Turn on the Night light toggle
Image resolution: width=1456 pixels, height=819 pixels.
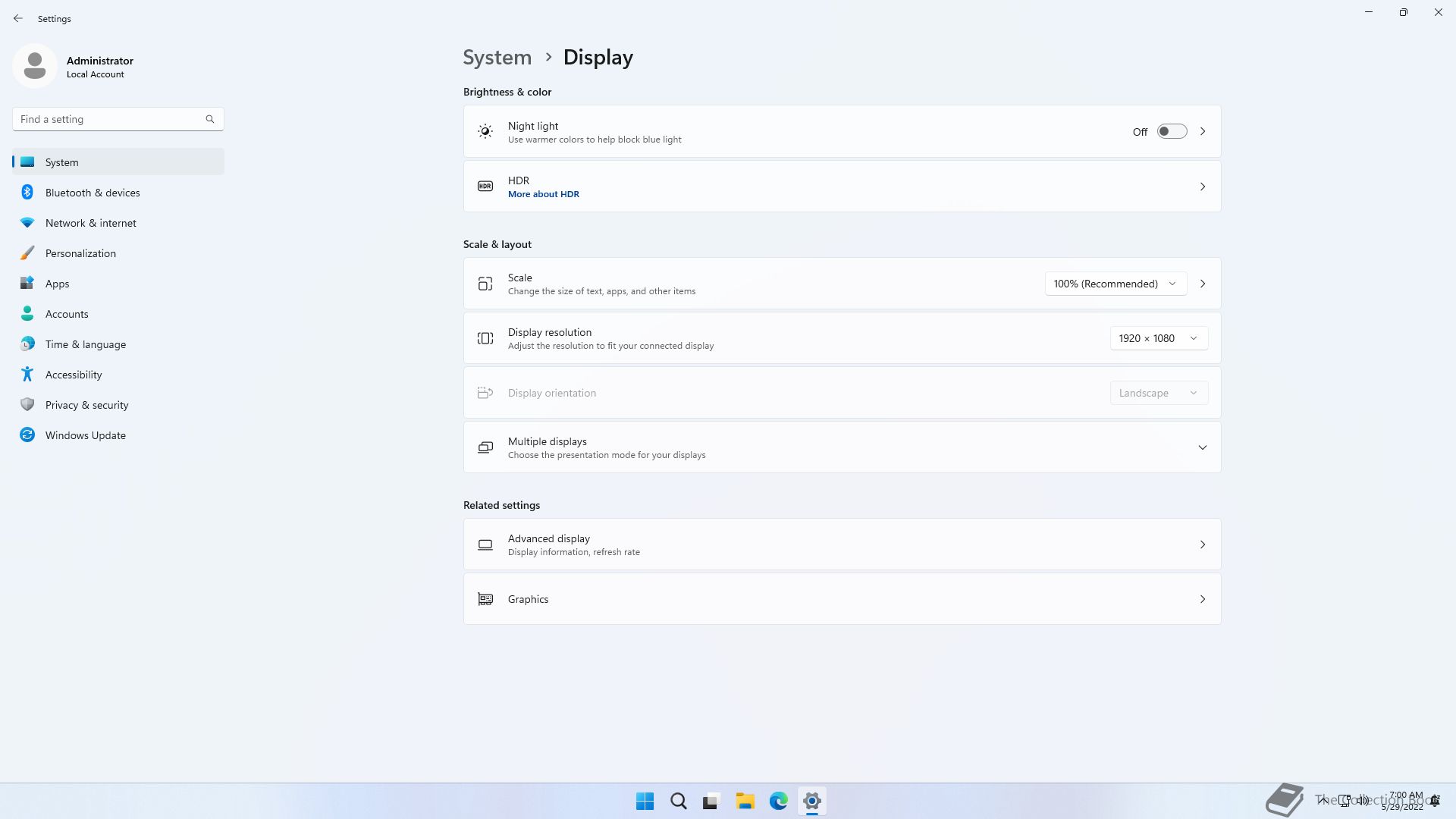click(1171, 132)
